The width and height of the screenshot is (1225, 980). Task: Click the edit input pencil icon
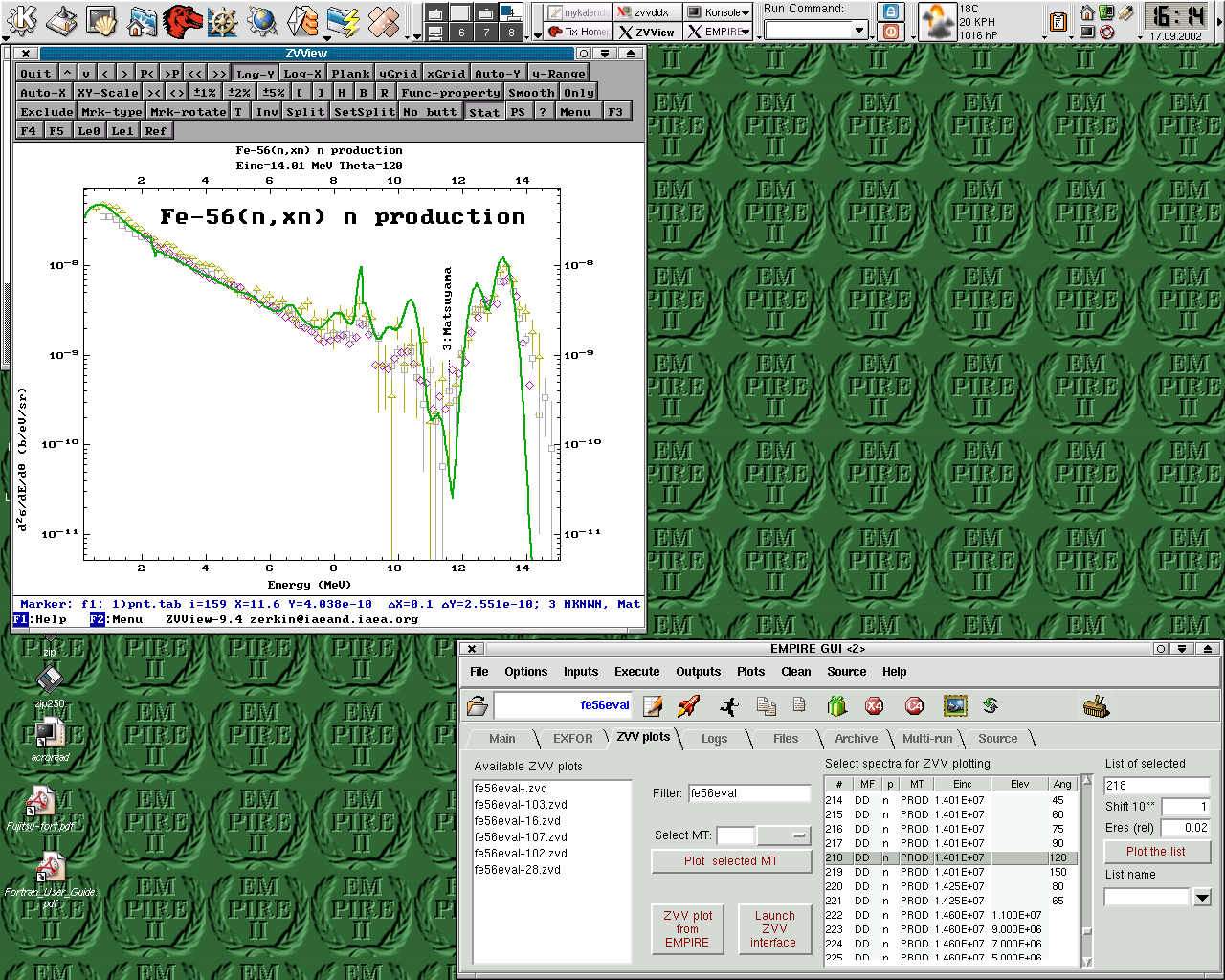point(654,706)
